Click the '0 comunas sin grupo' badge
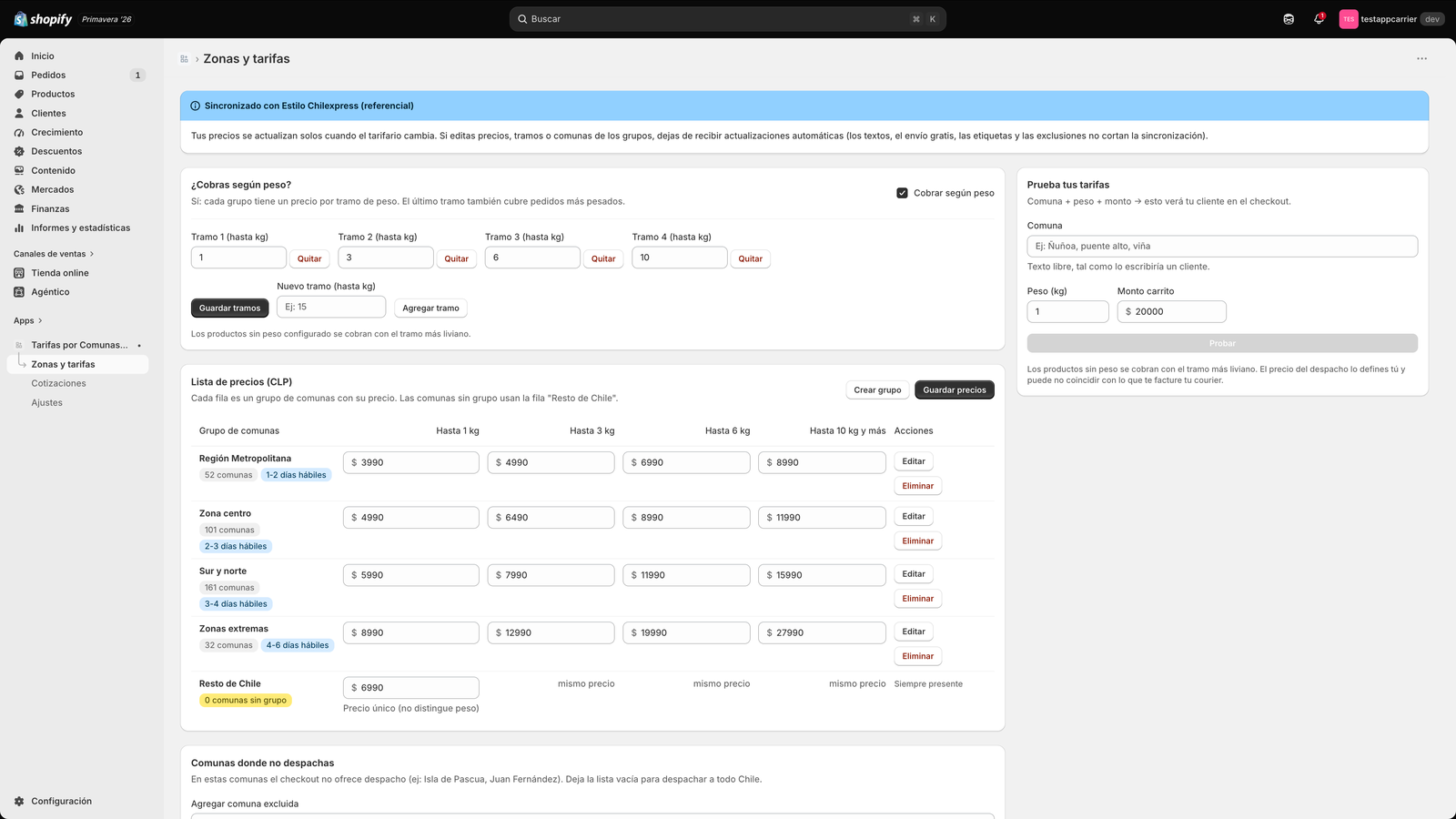Image resolution: width=1456 pixels, height=819 pixels. pos(246,701)
